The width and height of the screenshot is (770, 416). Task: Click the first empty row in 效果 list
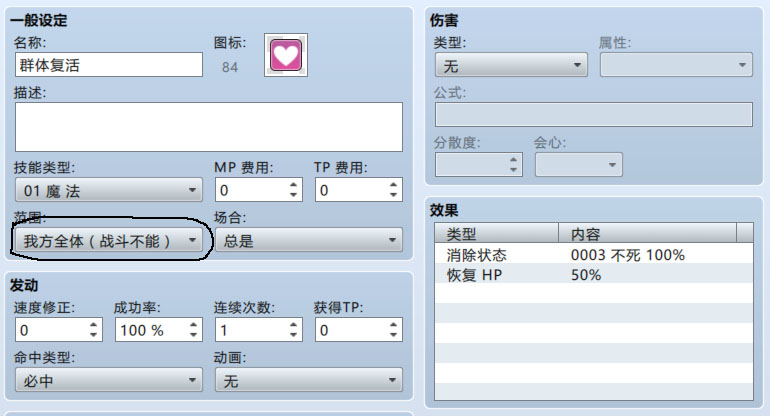tap(594, 294)
